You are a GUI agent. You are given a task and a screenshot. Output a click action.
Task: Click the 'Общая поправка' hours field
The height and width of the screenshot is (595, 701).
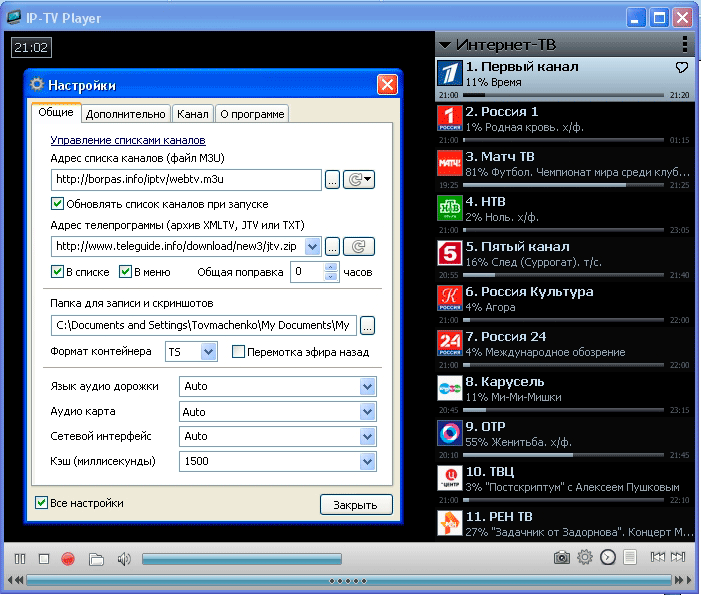[x=308, y=272]
